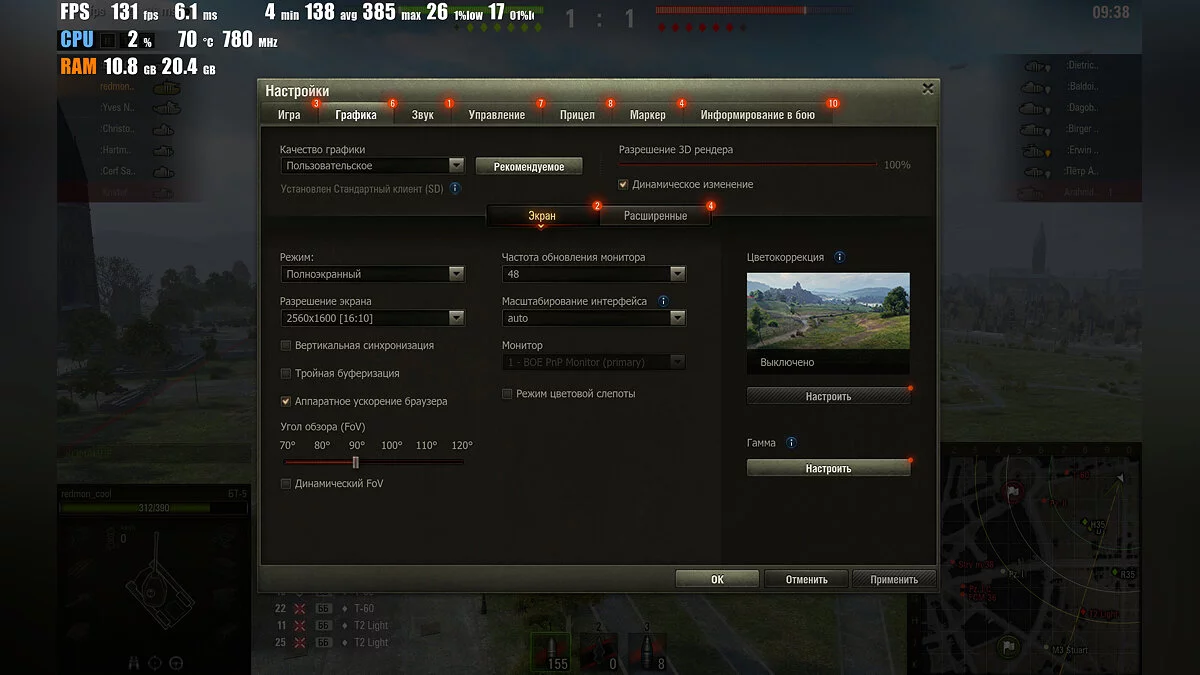Click info icon next to Гамма
Image resolution: width=1200 pixels, height=675 pixels.
[x=791, y=442]
